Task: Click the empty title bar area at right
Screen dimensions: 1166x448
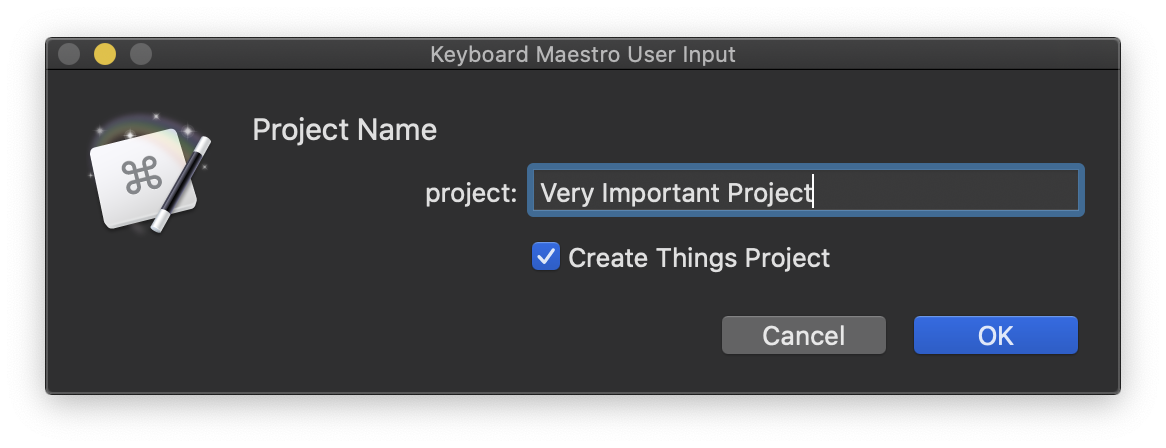Action: click(930, 54)
